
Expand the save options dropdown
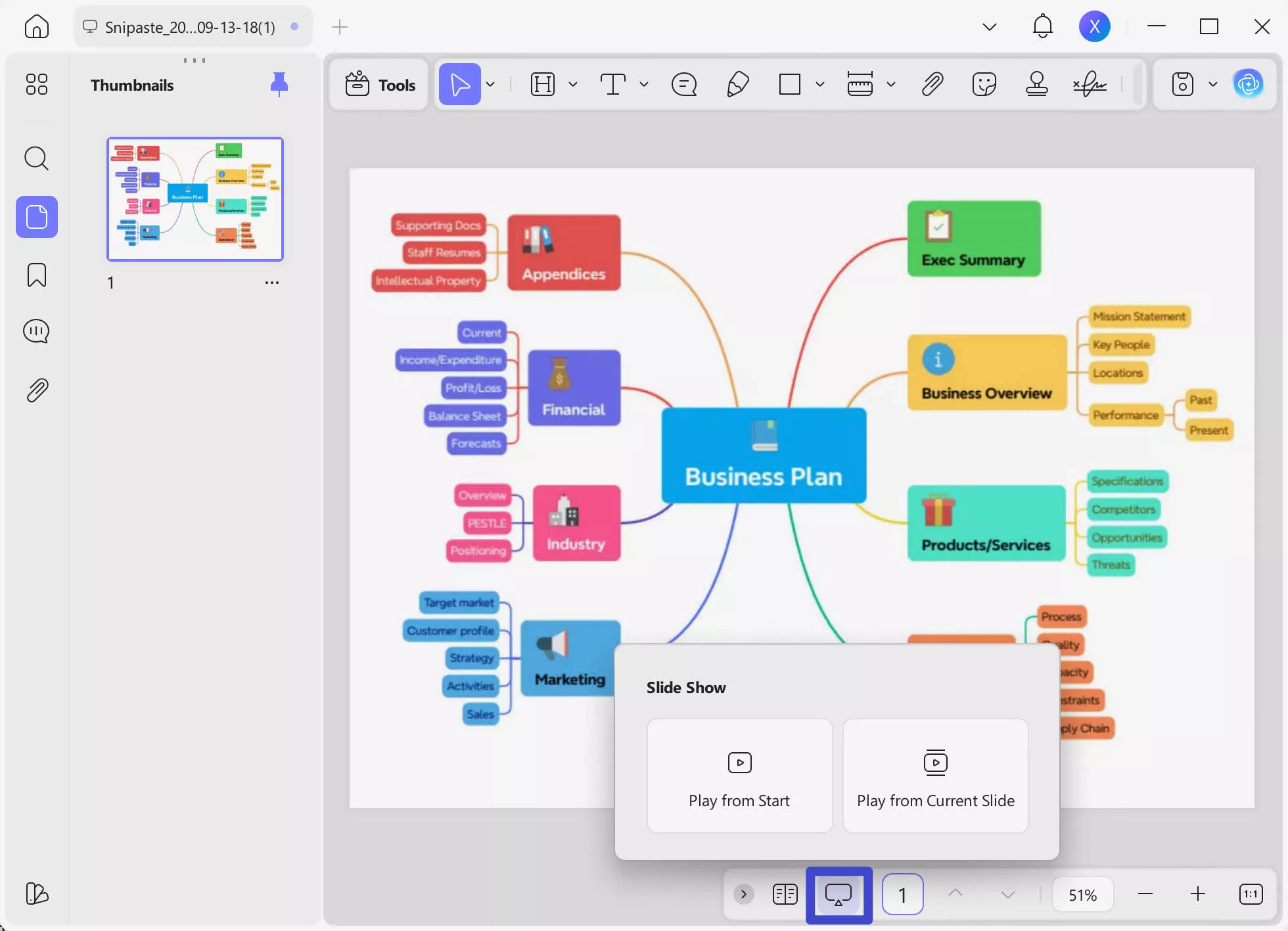pos(1213,84)
